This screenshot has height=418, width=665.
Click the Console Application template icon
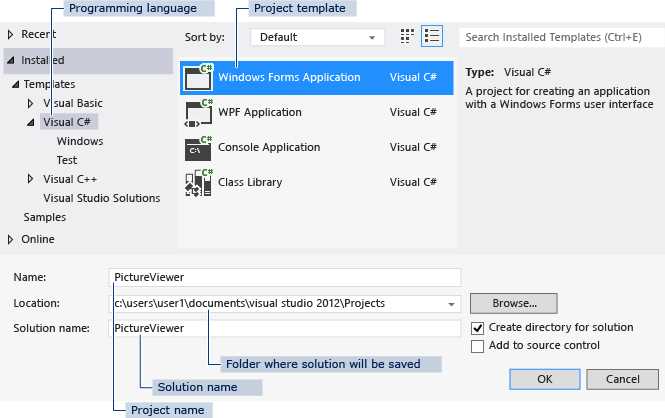click(199, 148)
